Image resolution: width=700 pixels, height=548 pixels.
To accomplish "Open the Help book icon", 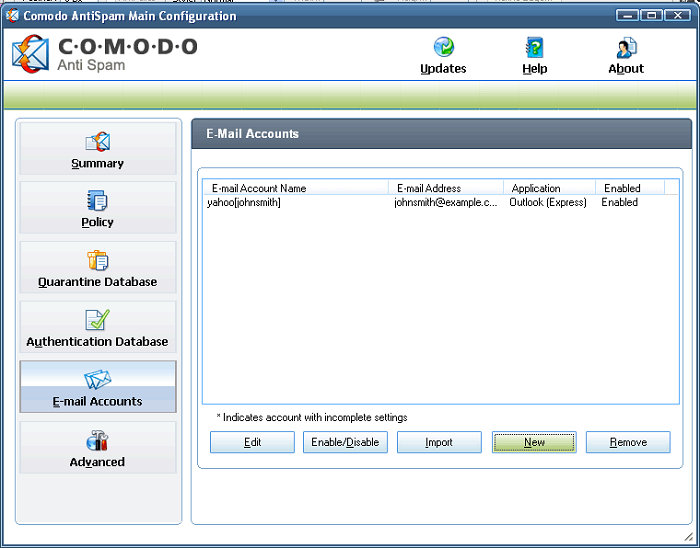I will [x=534, y=47].
